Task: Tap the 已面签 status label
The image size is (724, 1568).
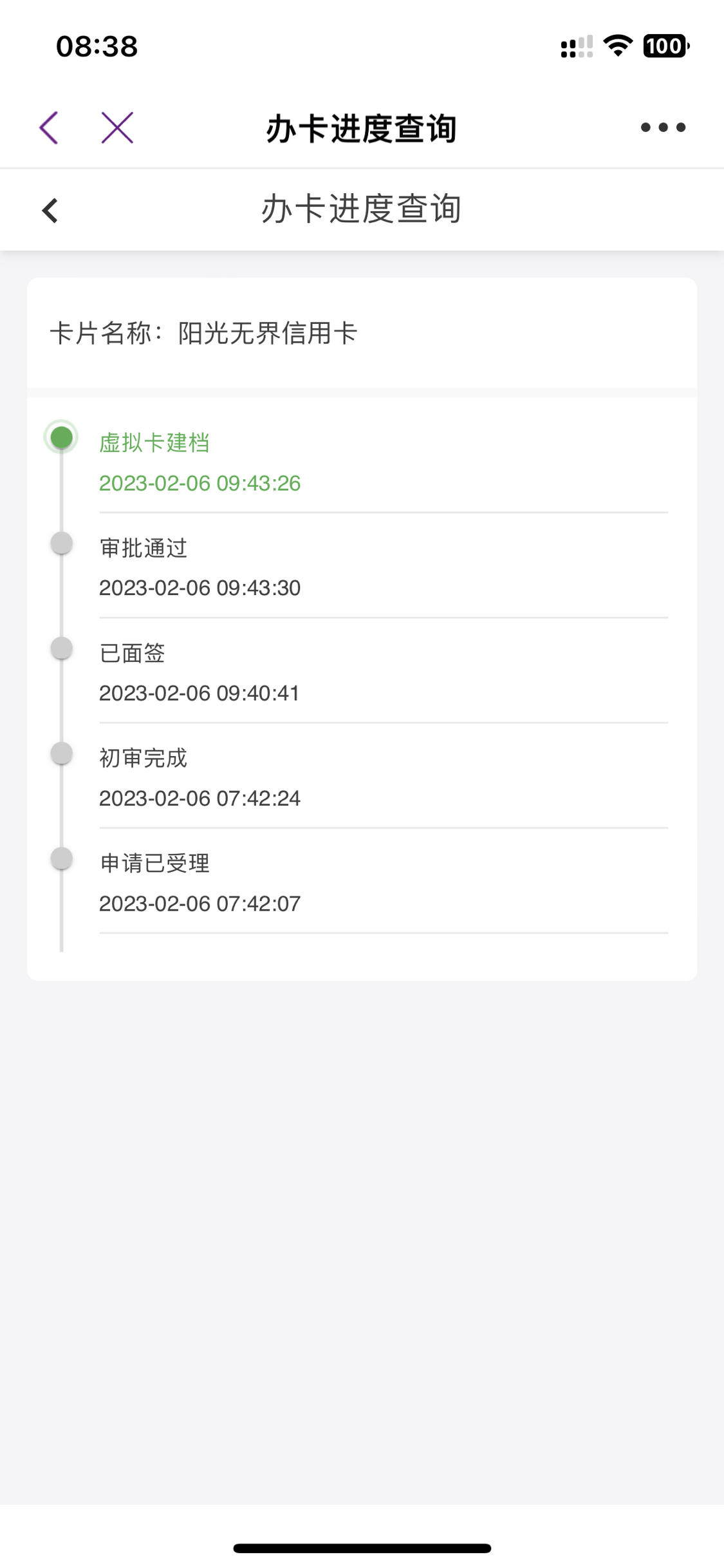Action: click(x=133, y=653)
